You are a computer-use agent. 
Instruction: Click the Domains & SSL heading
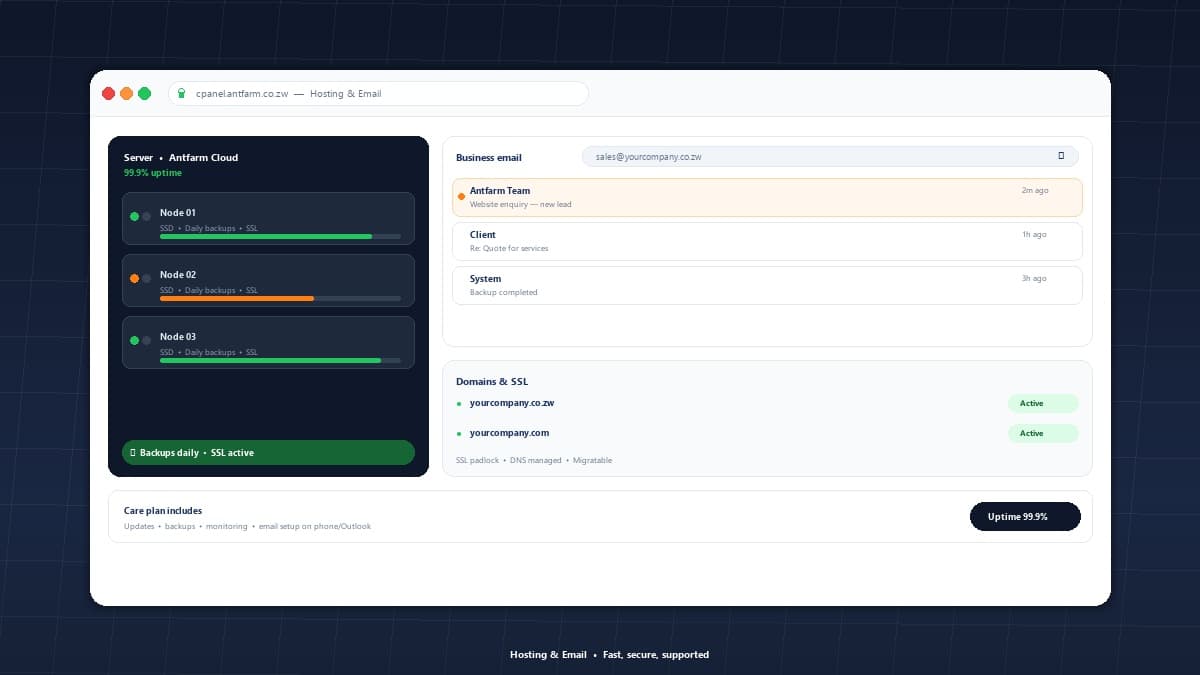492,382
